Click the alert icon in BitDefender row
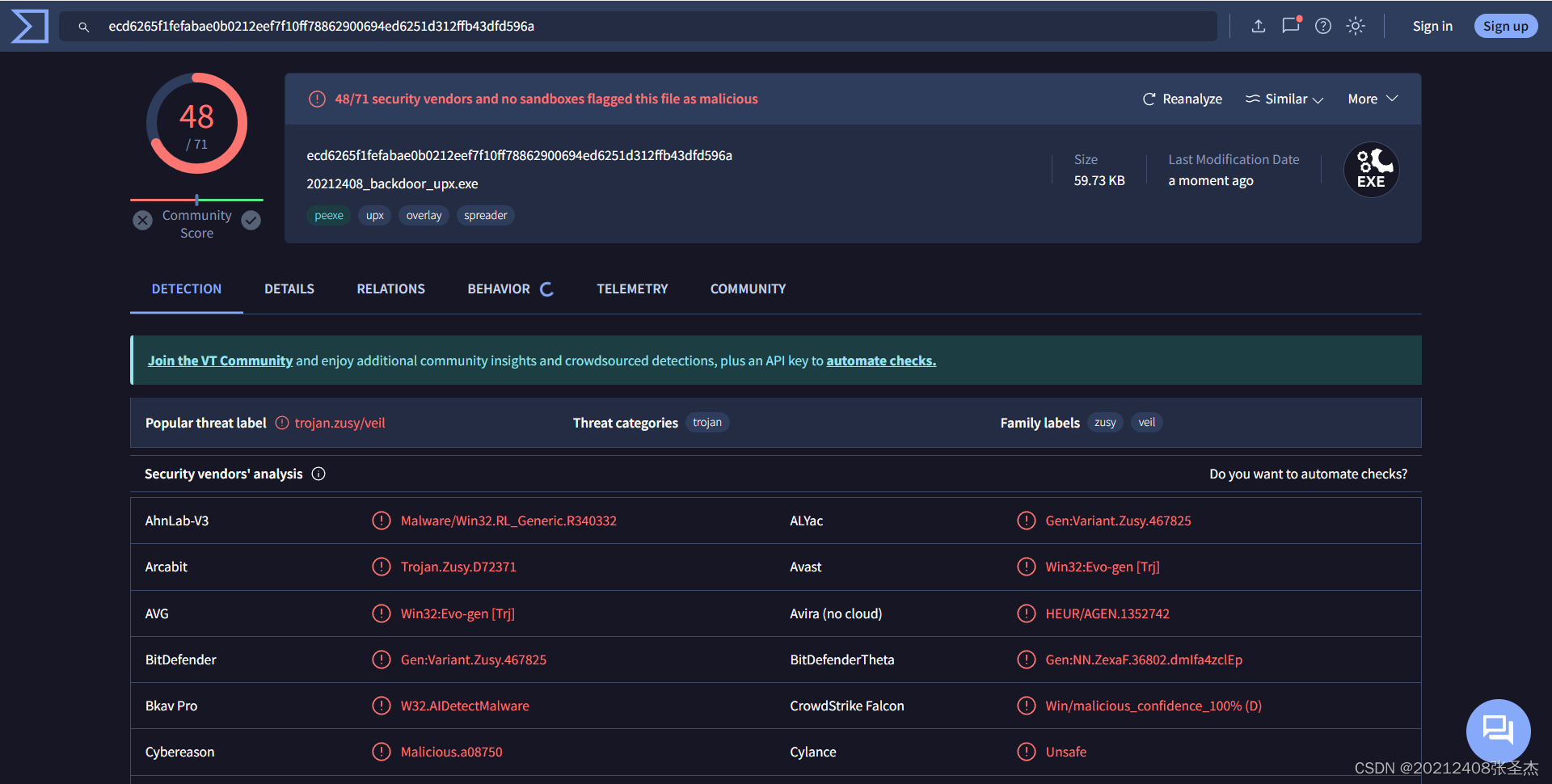Screen dimensions: 1552x784 point(382,660)
